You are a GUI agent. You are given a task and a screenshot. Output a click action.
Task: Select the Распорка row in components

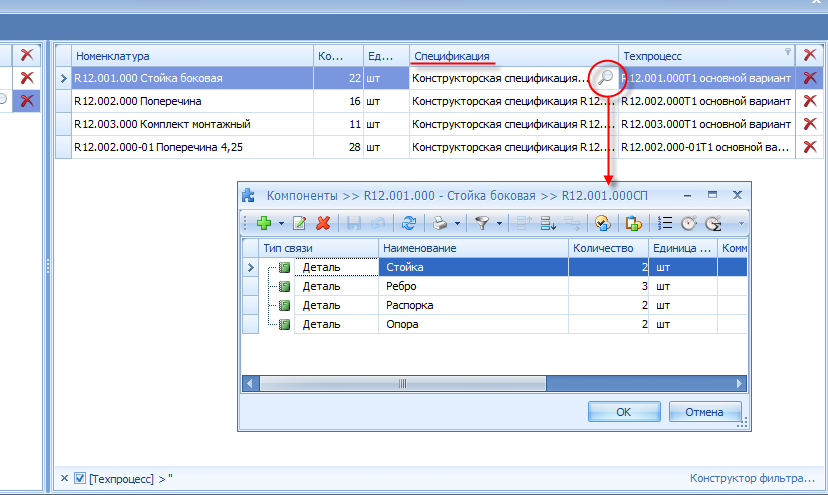pos(495,305)
